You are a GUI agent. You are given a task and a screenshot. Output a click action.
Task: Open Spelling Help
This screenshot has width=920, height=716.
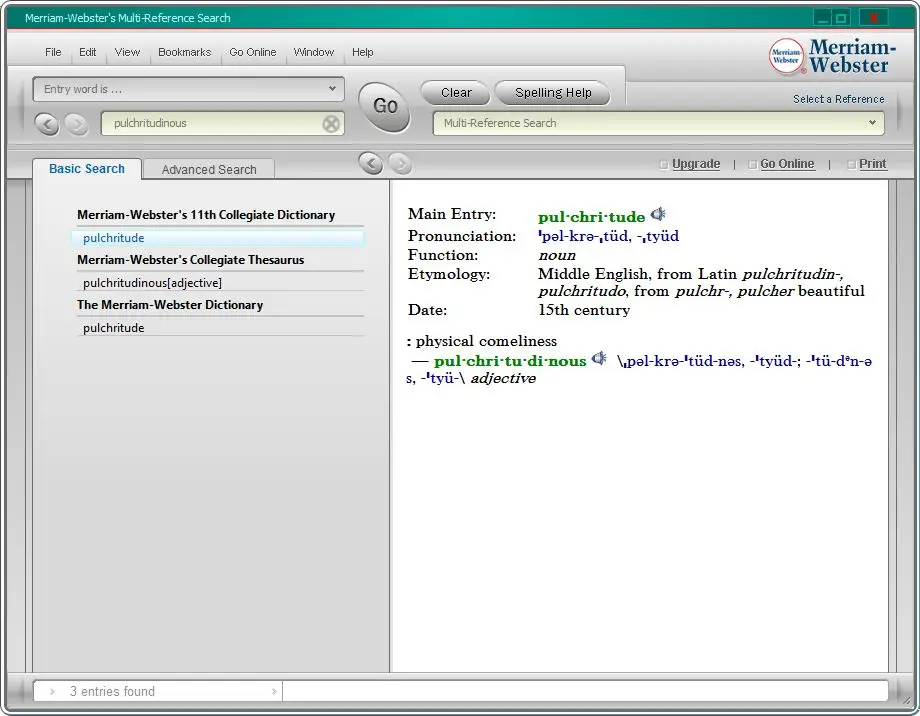[553, 93]
